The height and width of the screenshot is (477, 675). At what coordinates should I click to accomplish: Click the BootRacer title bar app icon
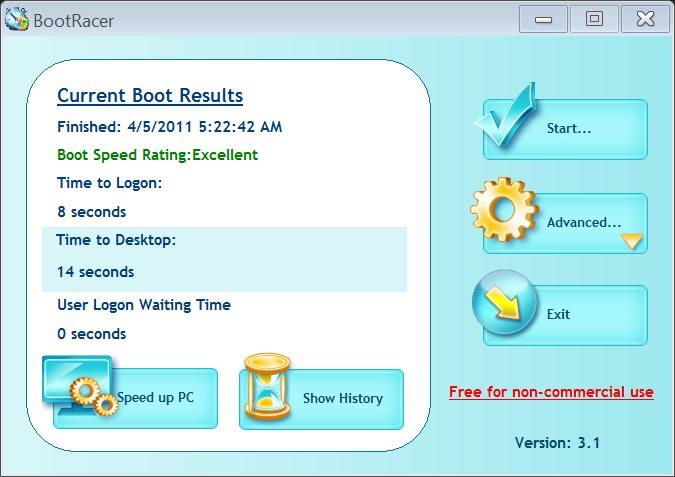coord(16,19)
